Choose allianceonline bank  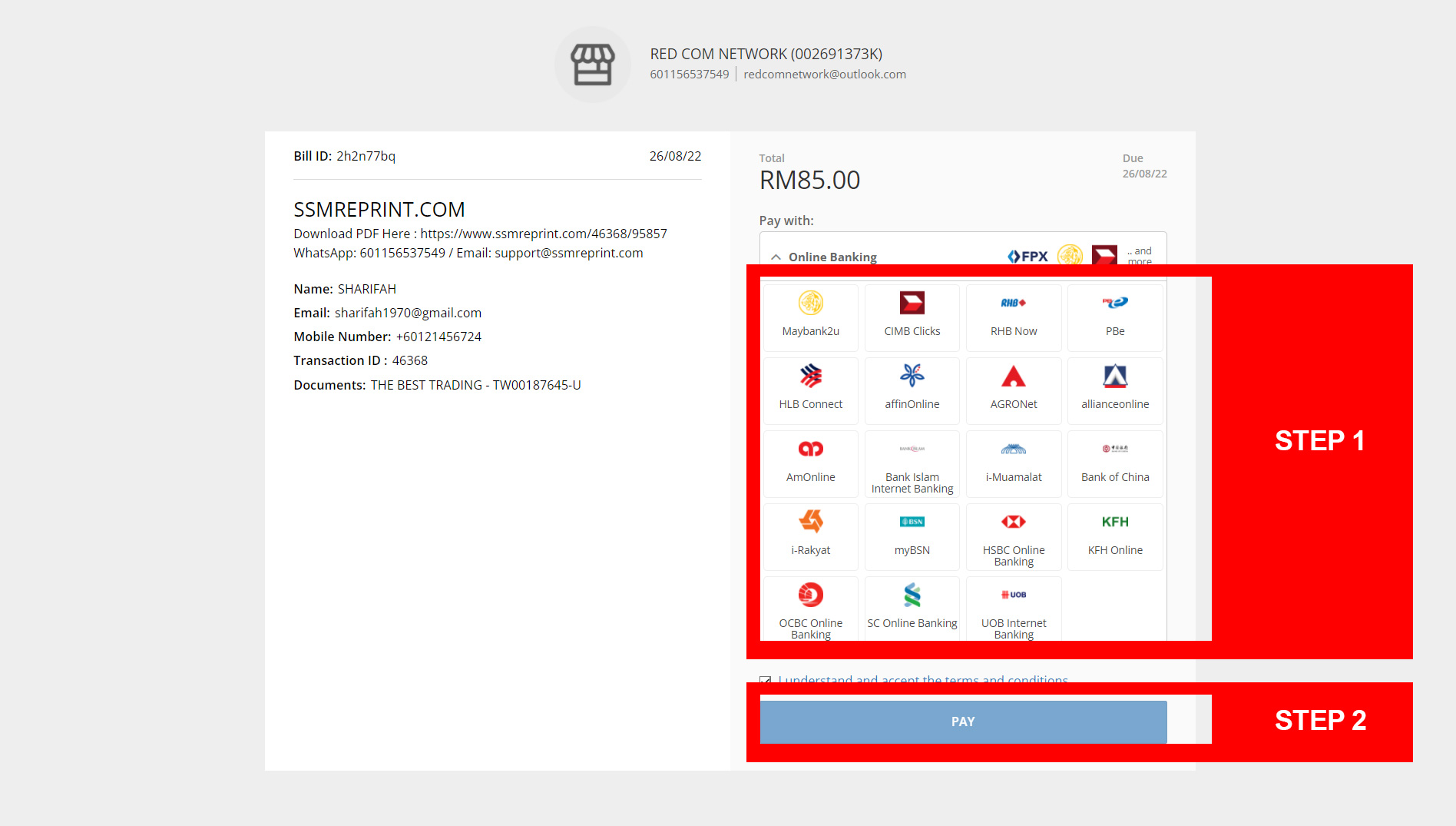(1115, 390)
